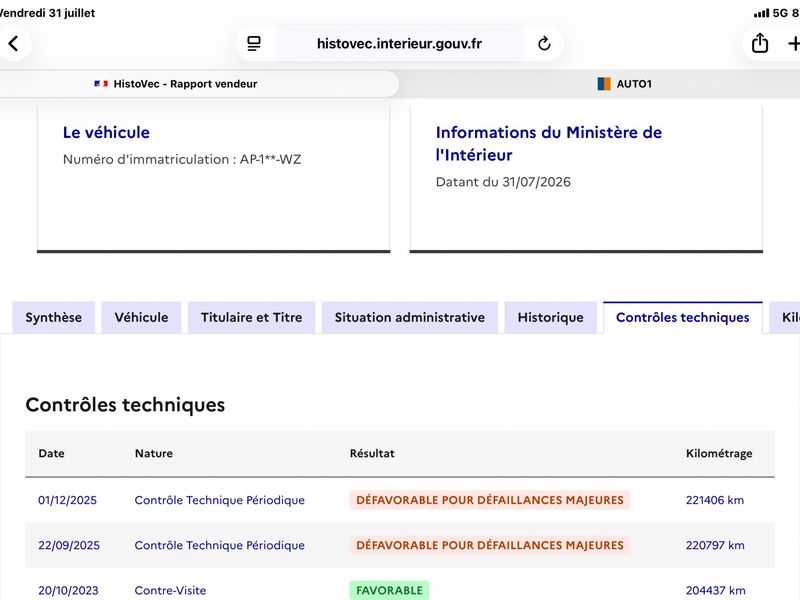
Task: Switch to HistoVec - Rapport vendeur browser tab
Action: pyautogui.click(x=199, y=84)
